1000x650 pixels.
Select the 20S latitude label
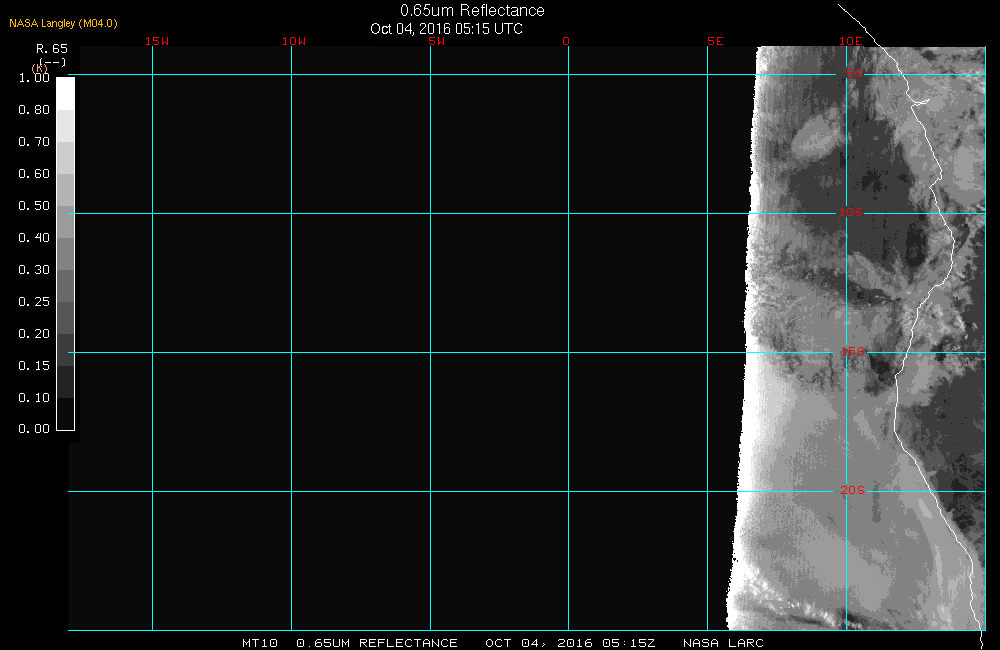pyautogui.click(x=851, y=490)
